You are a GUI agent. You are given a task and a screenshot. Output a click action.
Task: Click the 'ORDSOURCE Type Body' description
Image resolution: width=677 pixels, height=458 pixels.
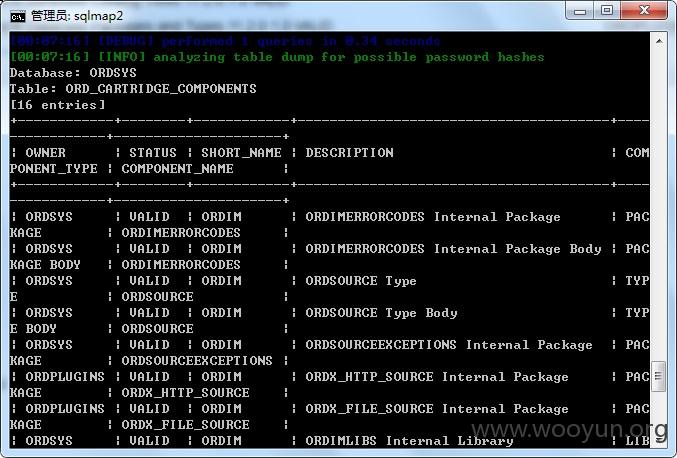click(x=381, y=313)
